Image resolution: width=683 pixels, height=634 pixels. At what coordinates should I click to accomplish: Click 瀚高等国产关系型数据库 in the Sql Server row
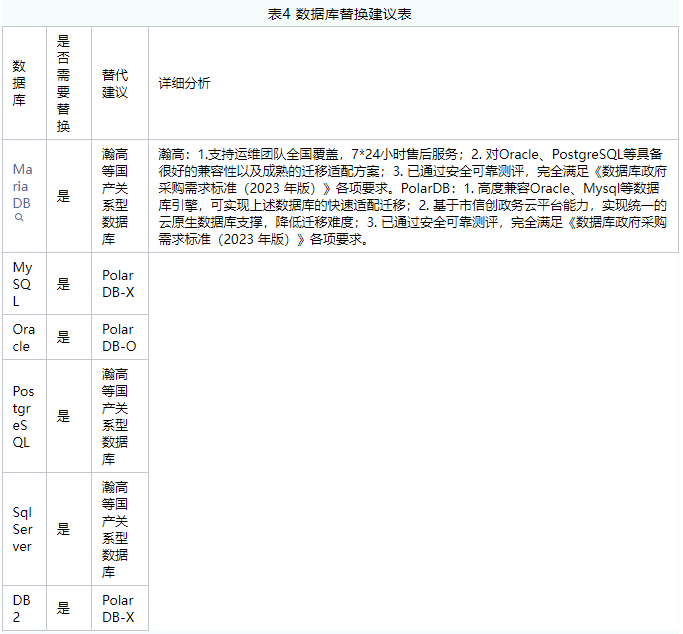pos(115,529)
